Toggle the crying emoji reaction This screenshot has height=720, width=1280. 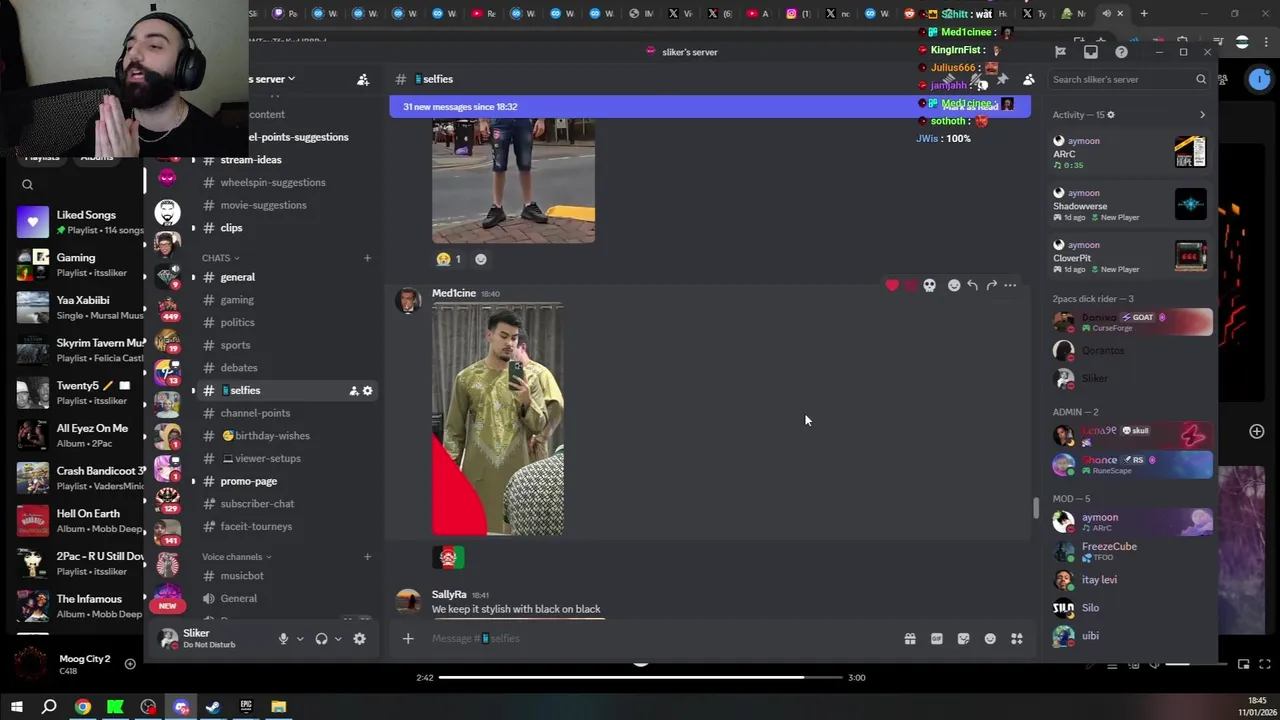pos(449,259)
